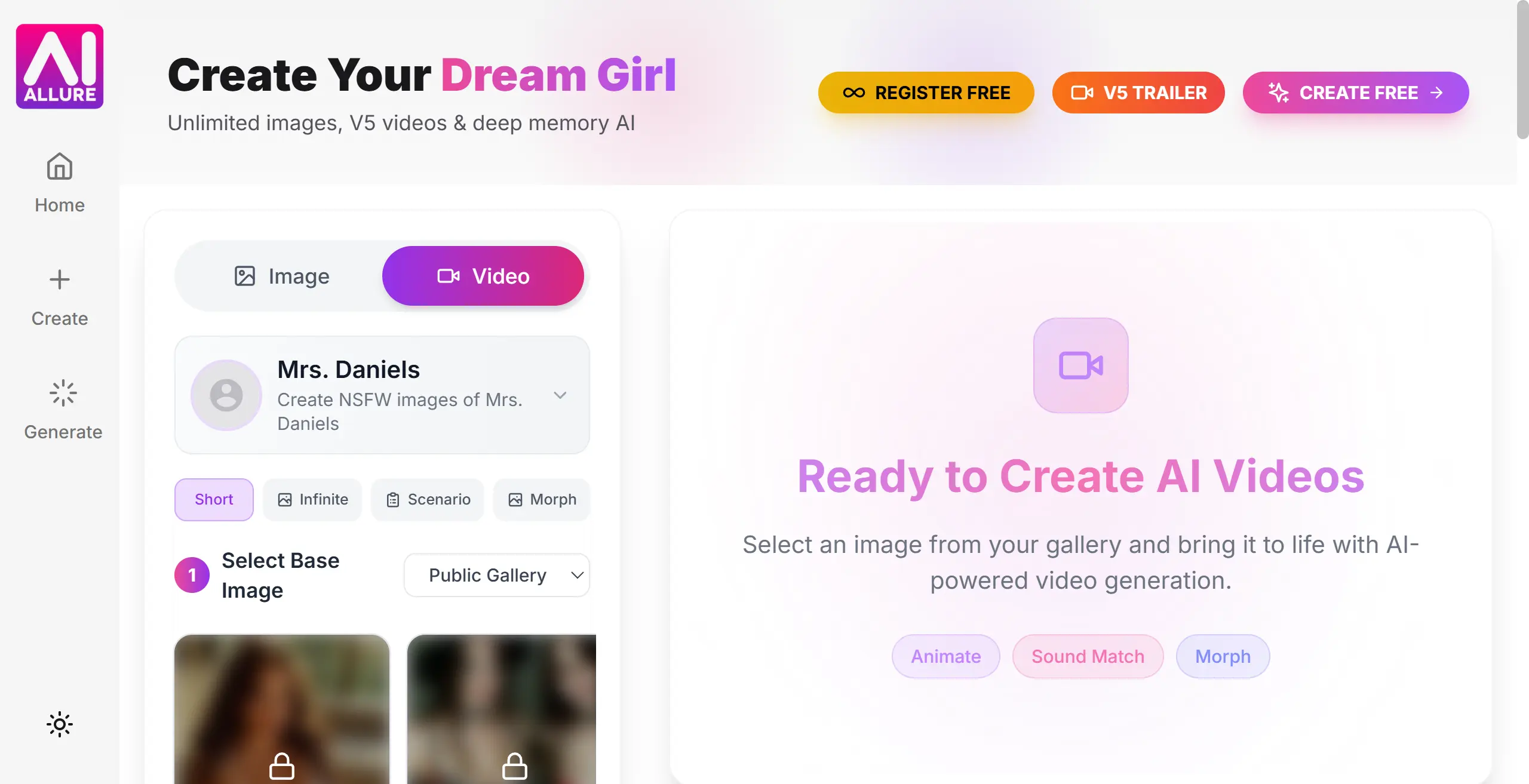The width and height of the screenshot is (1529, 784).
Task: Click the Sound Match chip
Action: 1088,656
